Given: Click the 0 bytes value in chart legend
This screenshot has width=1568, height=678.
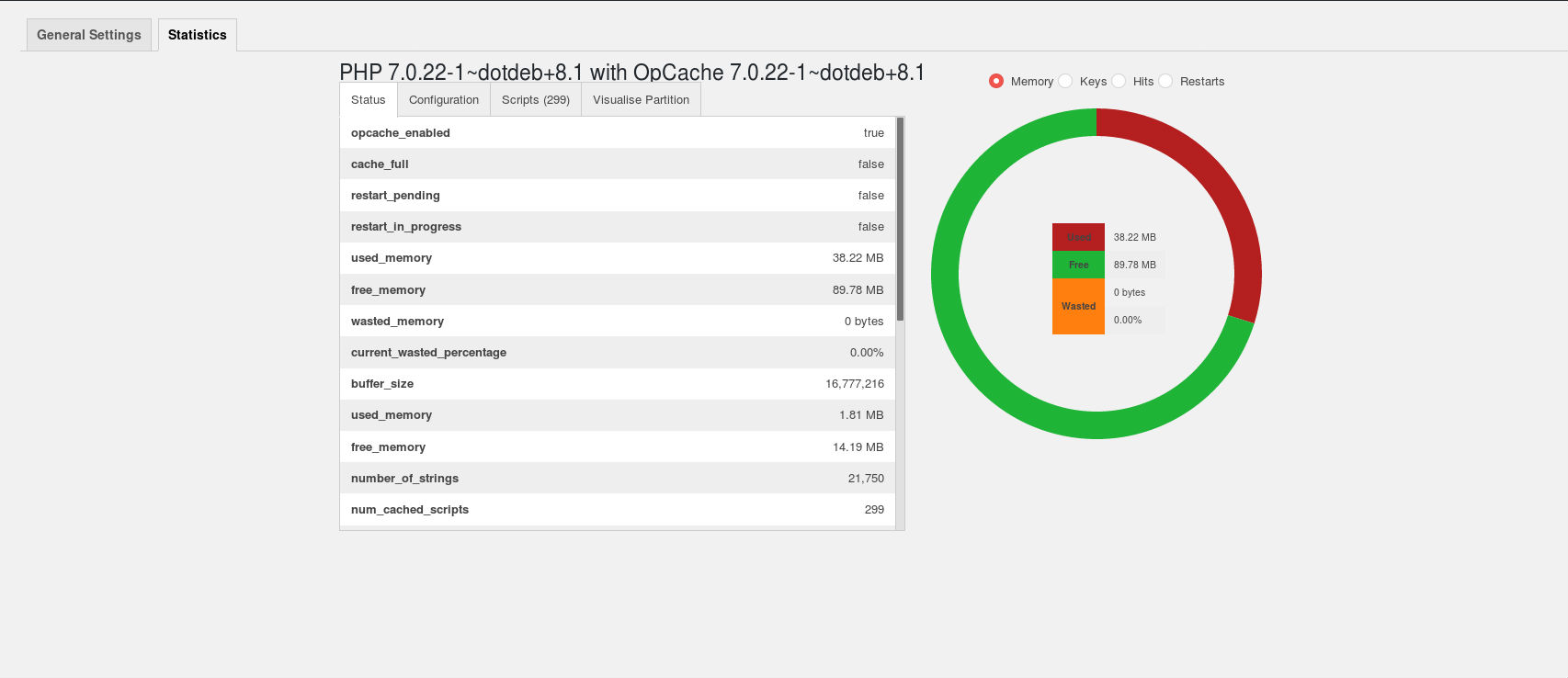Looking at the screenshot, I should tap(1130, 292).
